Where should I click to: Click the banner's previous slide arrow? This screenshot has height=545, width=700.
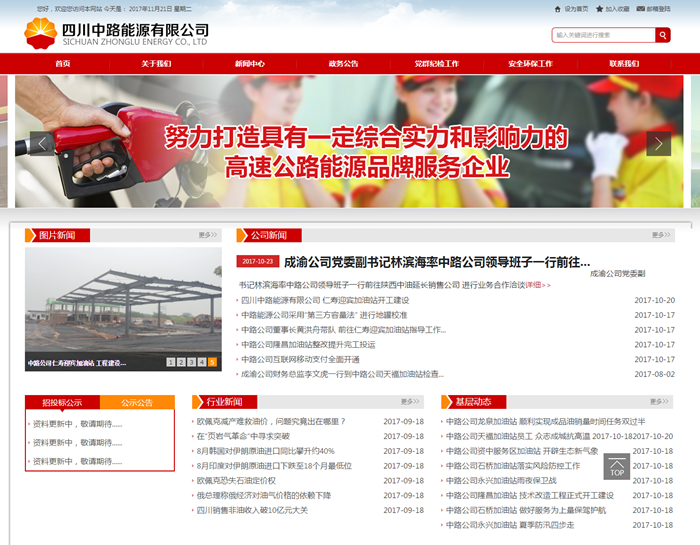coord(42,143)
